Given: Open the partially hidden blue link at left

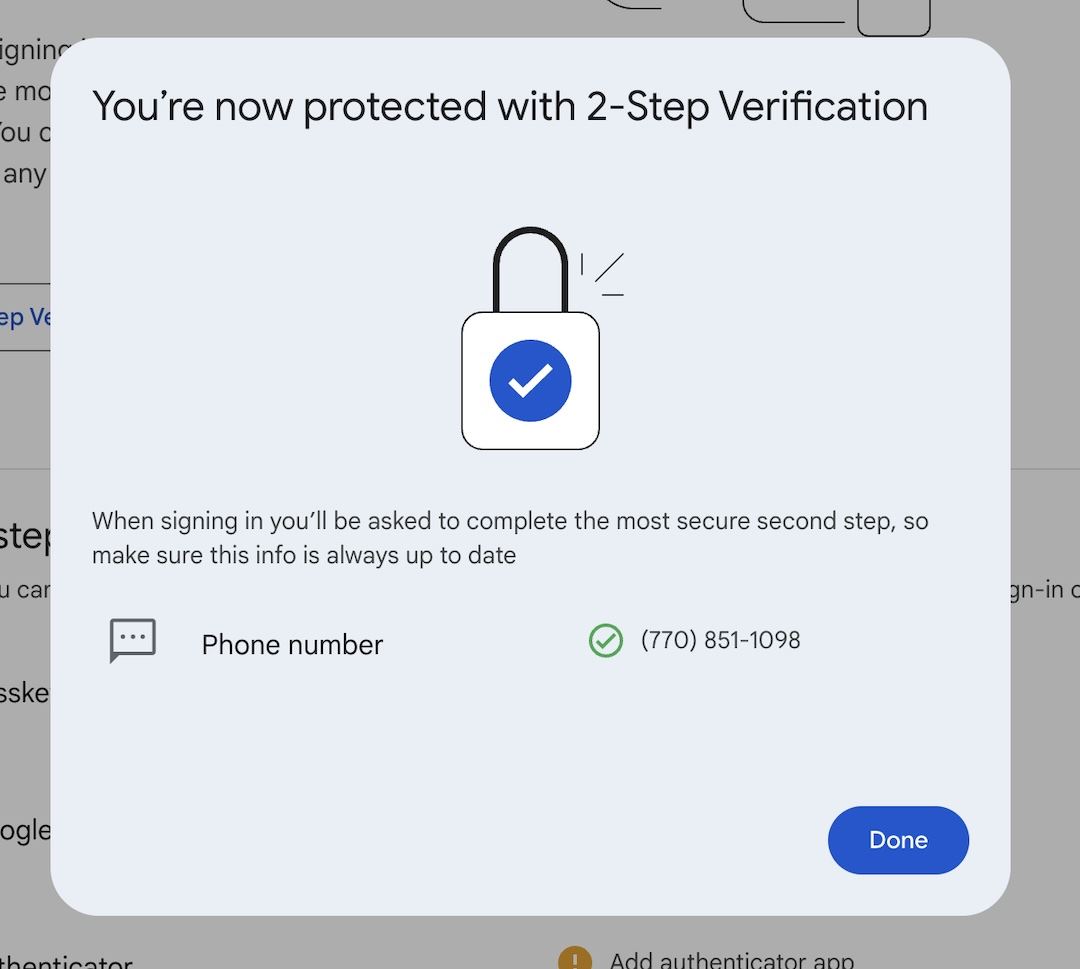Looking at the screenshot, I should coord(25,318).
